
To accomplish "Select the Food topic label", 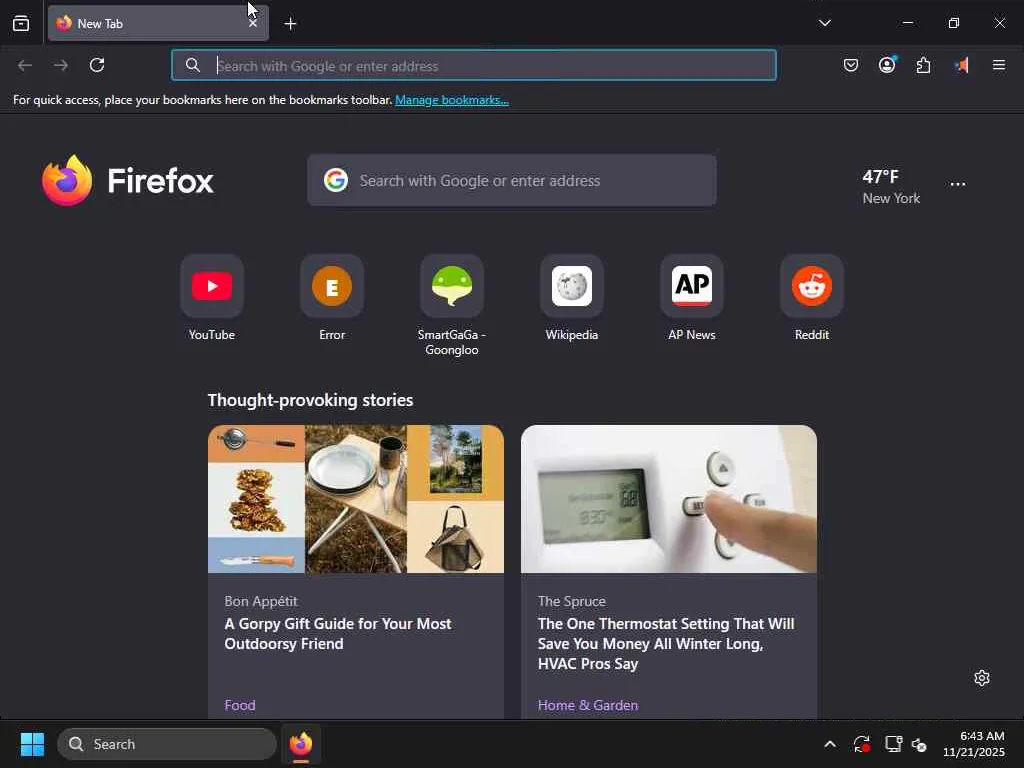I will (x=240, y=705).
